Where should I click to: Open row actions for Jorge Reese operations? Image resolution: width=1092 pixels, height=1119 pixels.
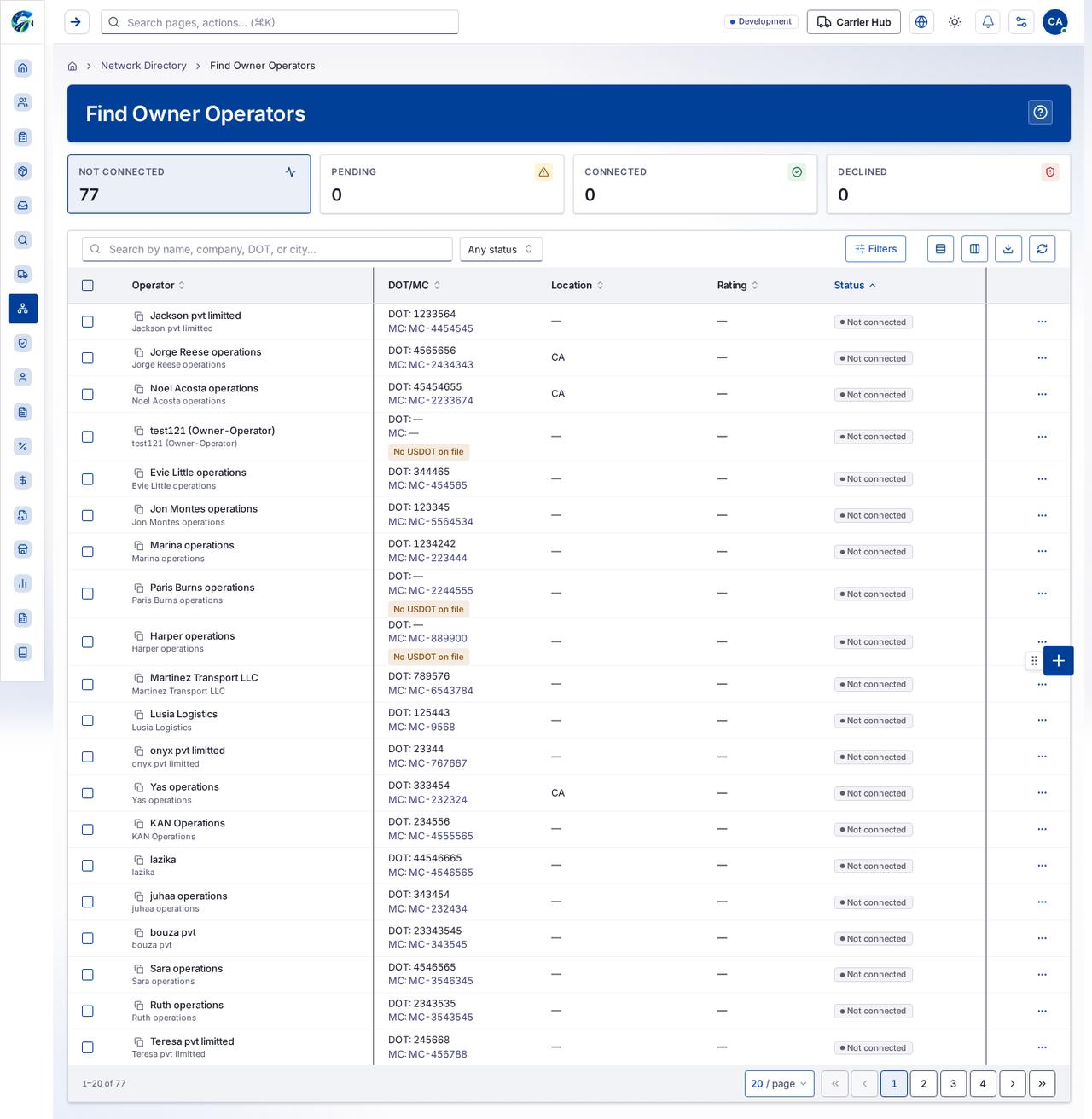(x=1042, y=358)
